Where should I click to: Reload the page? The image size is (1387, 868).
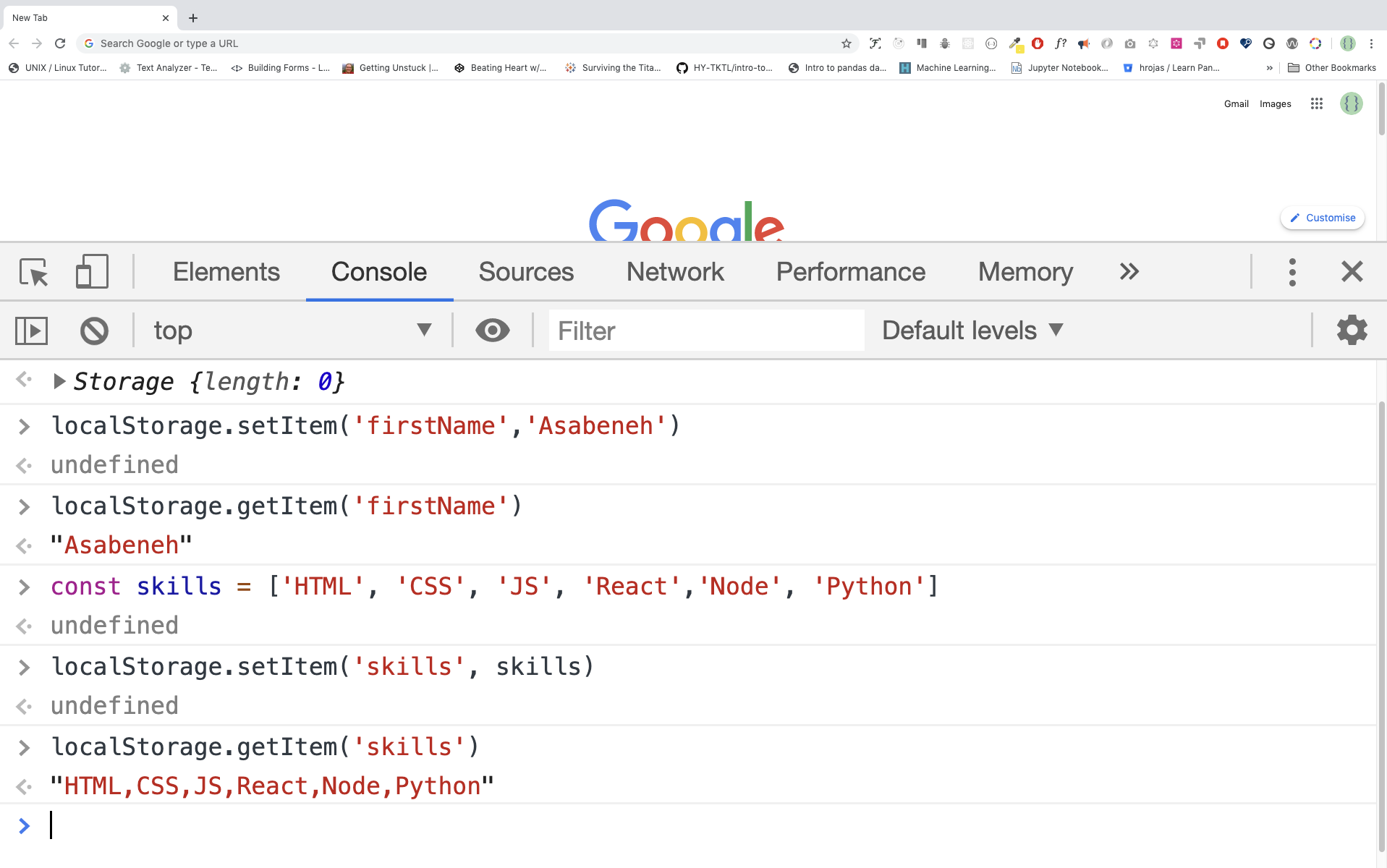point(60,43)
